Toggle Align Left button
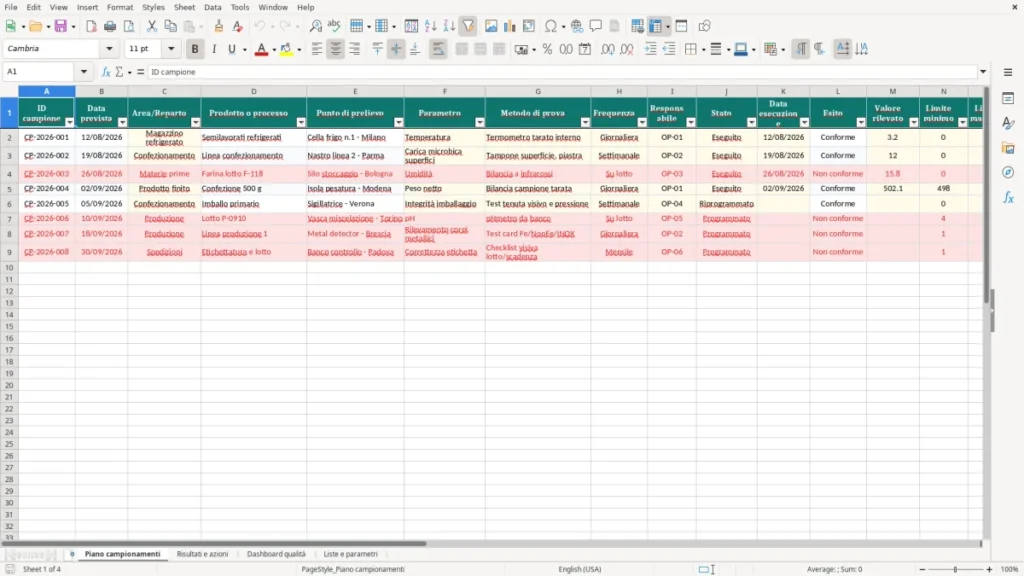 [317, 49]
